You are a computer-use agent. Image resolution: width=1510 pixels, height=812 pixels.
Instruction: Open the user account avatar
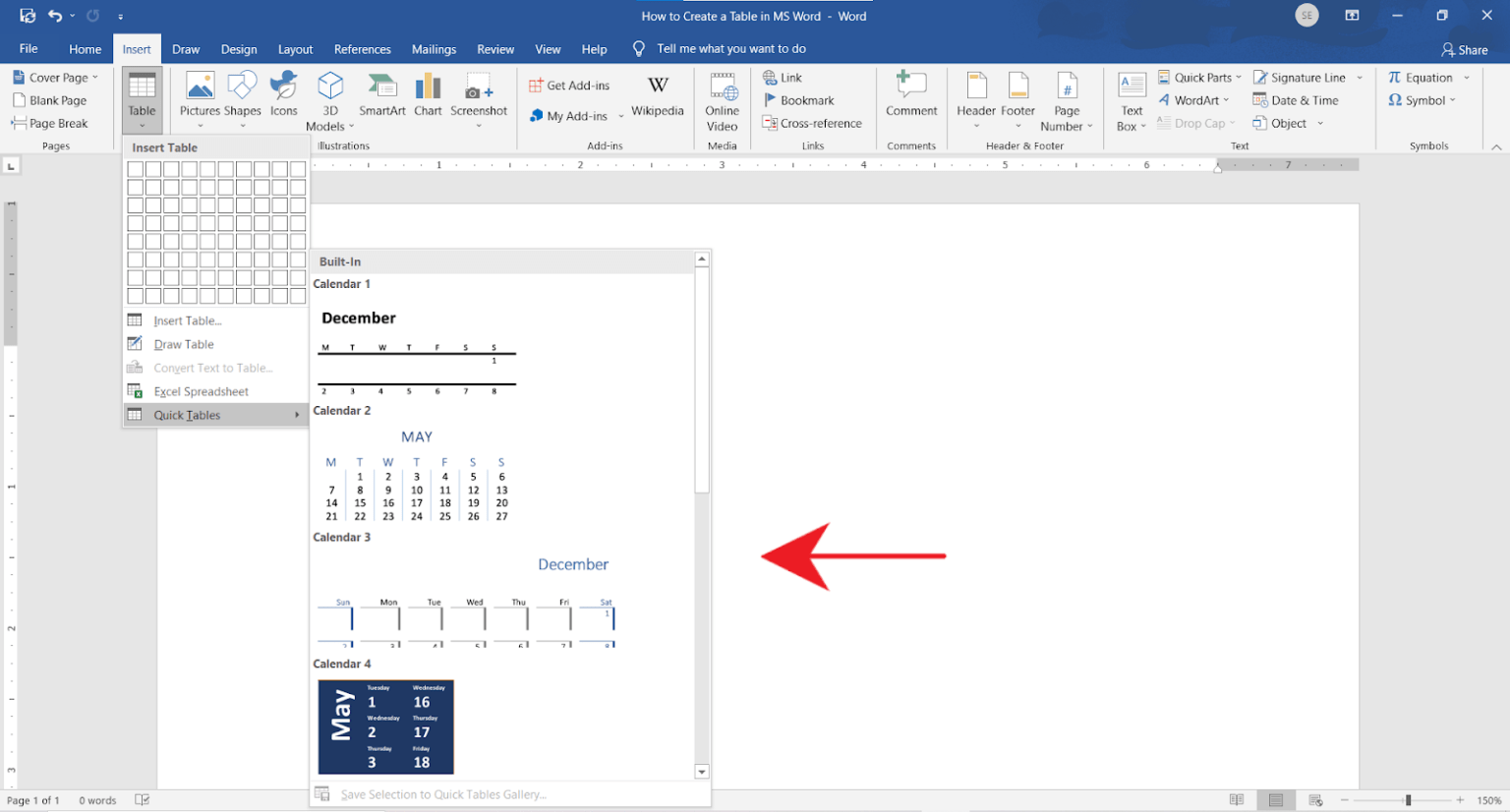point(1307,16)
